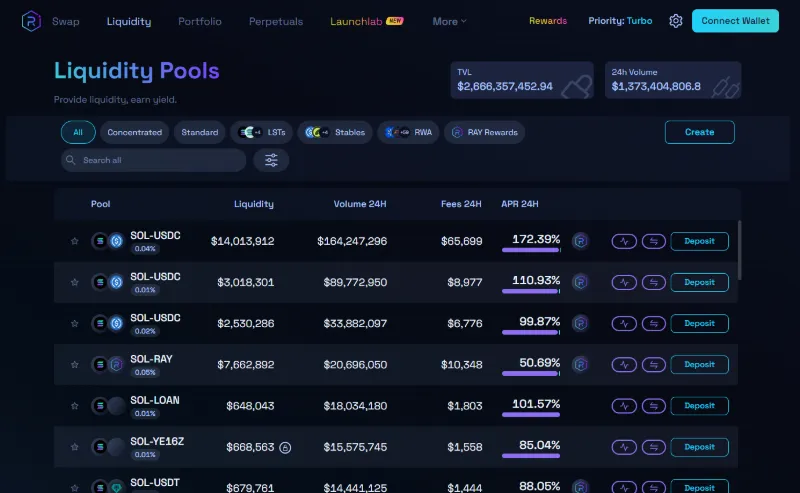This screenshot has width=800, height=493.
Task: Favorite the SOL-USDC 0.04% pool star
Action: (x=74, y=241)
